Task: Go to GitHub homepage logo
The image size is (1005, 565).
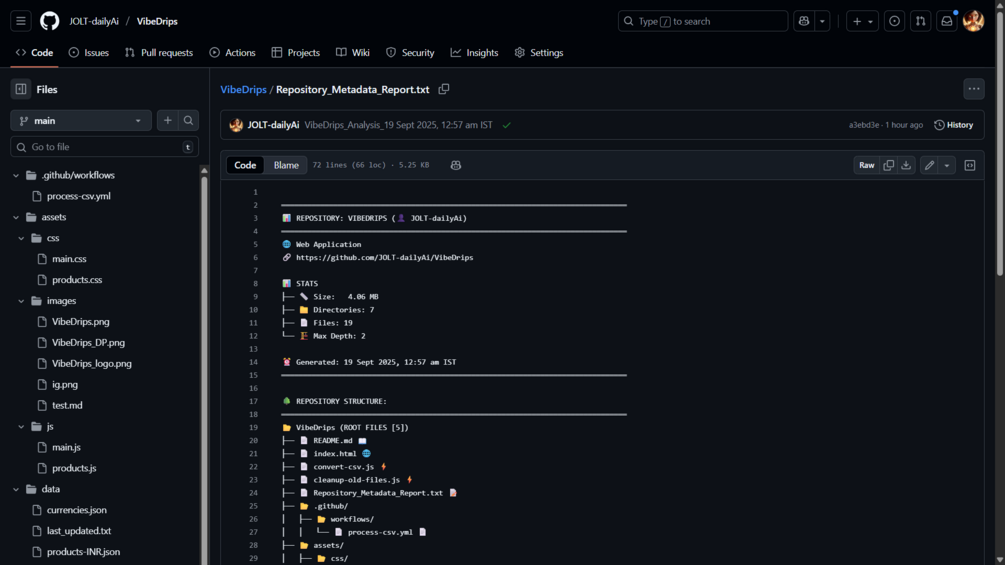Action: pyautogui.click(x=49, y=21)
